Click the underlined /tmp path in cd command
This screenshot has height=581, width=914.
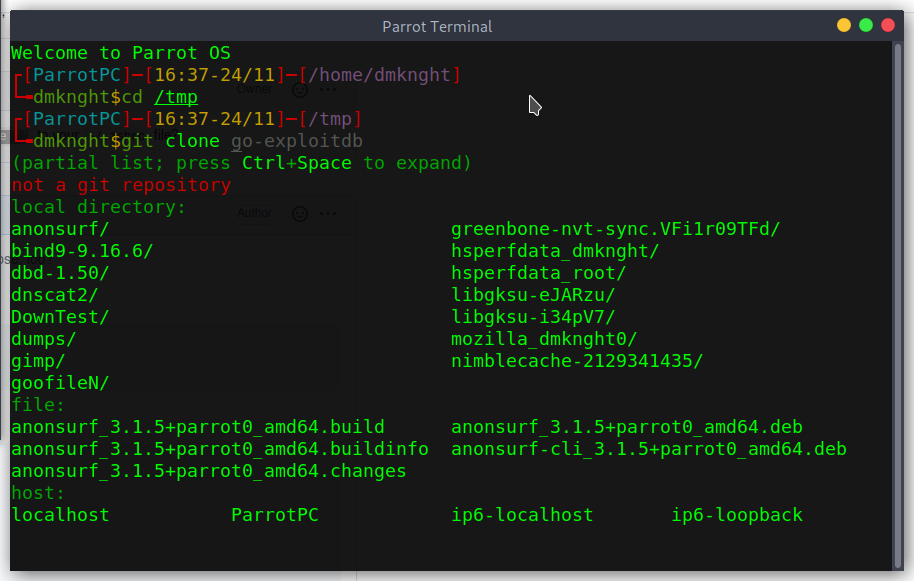176,97
